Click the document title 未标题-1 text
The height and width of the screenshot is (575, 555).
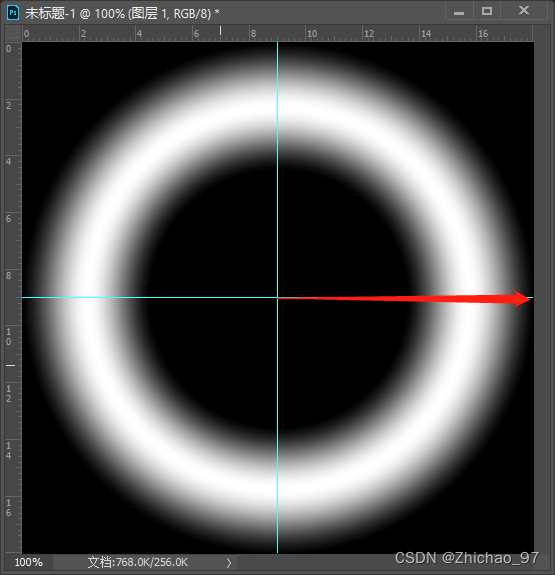point(50,14)
